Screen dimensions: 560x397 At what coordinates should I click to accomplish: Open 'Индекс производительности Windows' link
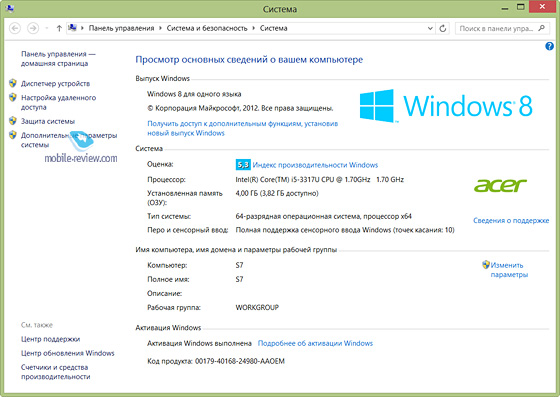point(315,165)
